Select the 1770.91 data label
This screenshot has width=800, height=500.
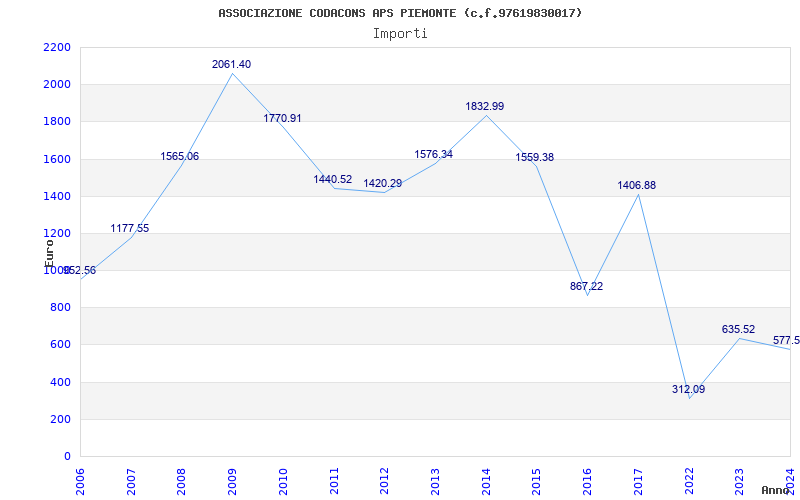coord(282,118)
